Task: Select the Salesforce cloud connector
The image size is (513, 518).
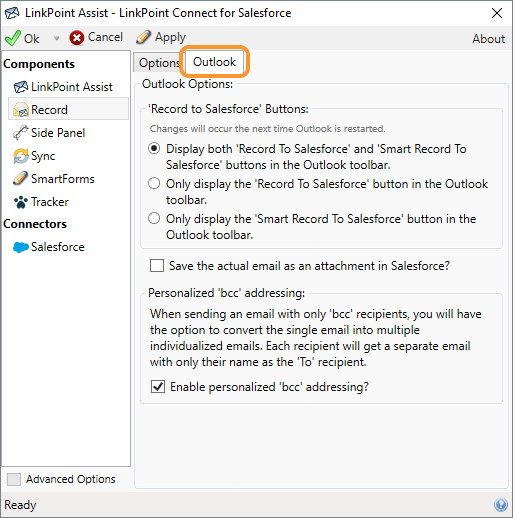Action: click(49, 247)
